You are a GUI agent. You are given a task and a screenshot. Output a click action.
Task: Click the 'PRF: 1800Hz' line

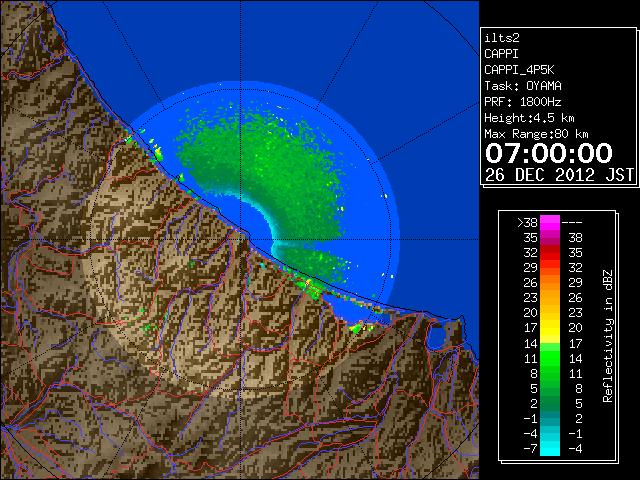point(523,102)
